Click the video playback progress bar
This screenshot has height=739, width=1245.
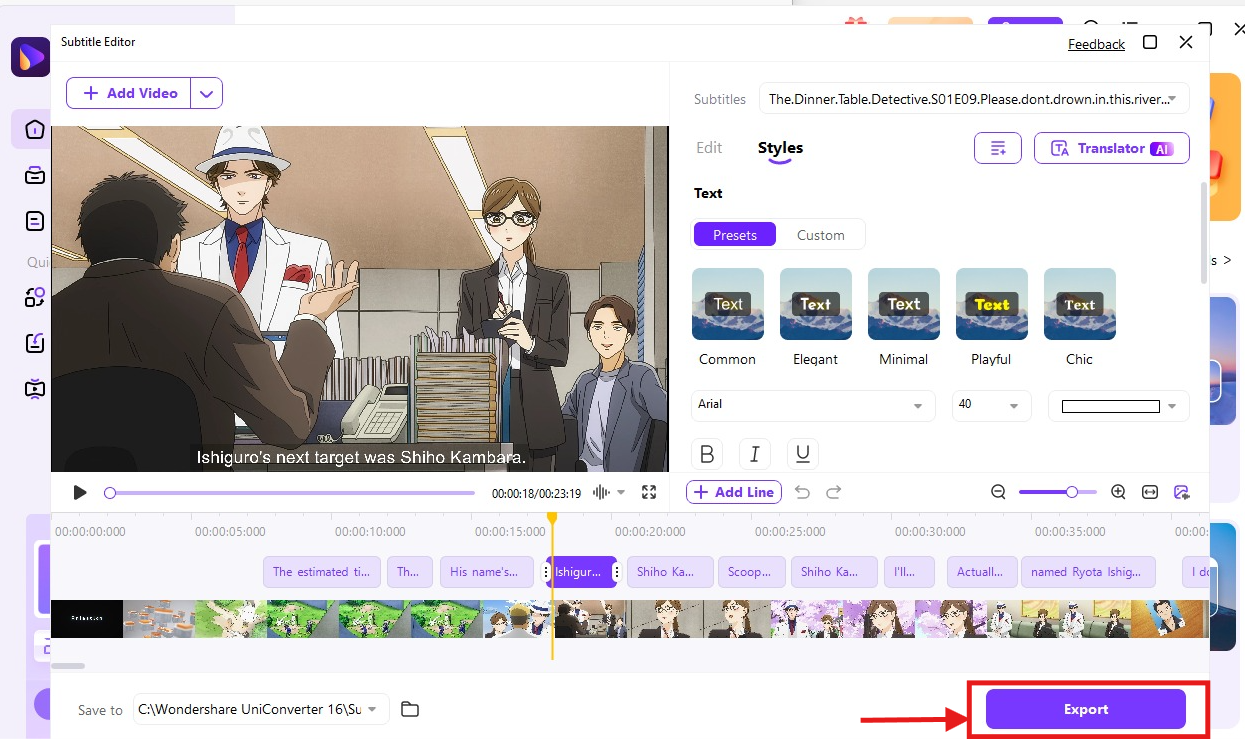[x=291, y=492]
